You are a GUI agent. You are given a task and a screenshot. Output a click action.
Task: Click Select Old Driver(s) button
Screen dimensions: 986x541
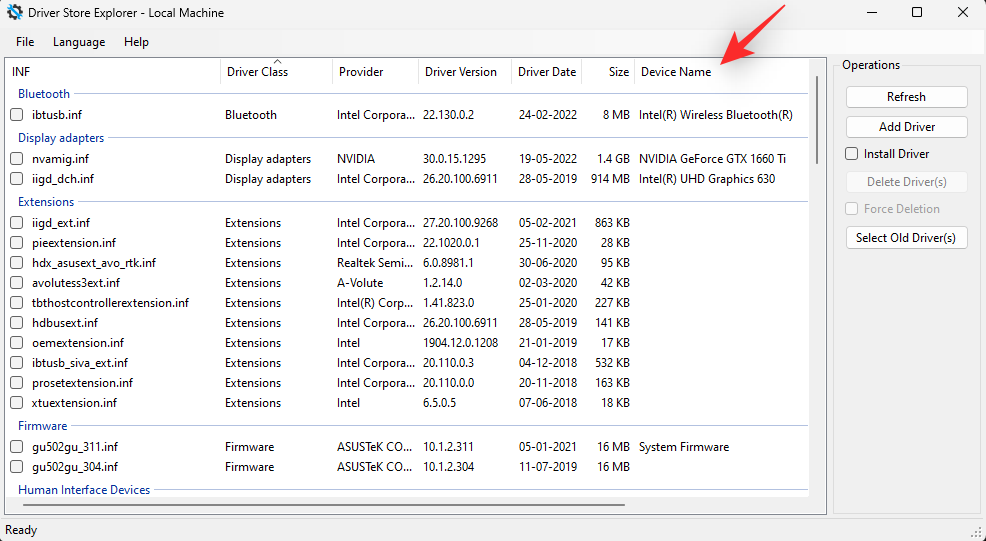pyautogui.click(x=906, y=237)
